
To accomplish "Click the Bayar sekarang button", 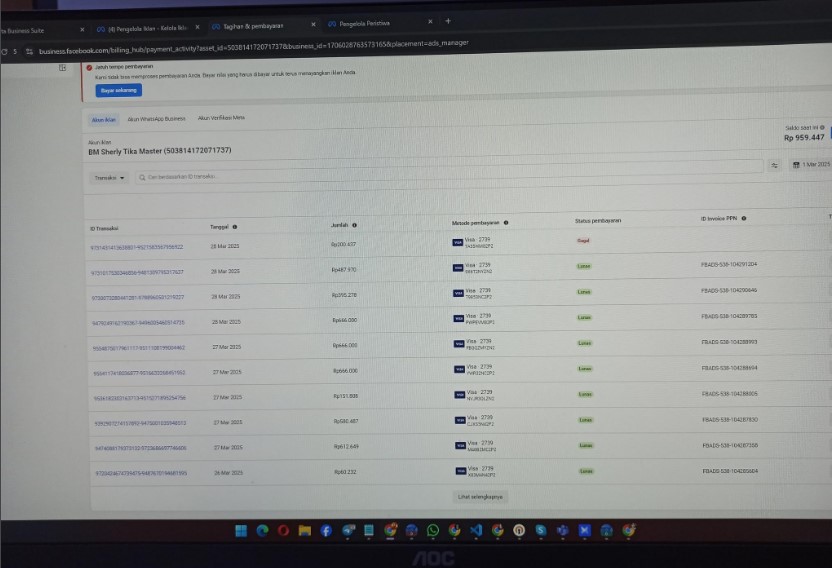I will click(x=119, y=90).
